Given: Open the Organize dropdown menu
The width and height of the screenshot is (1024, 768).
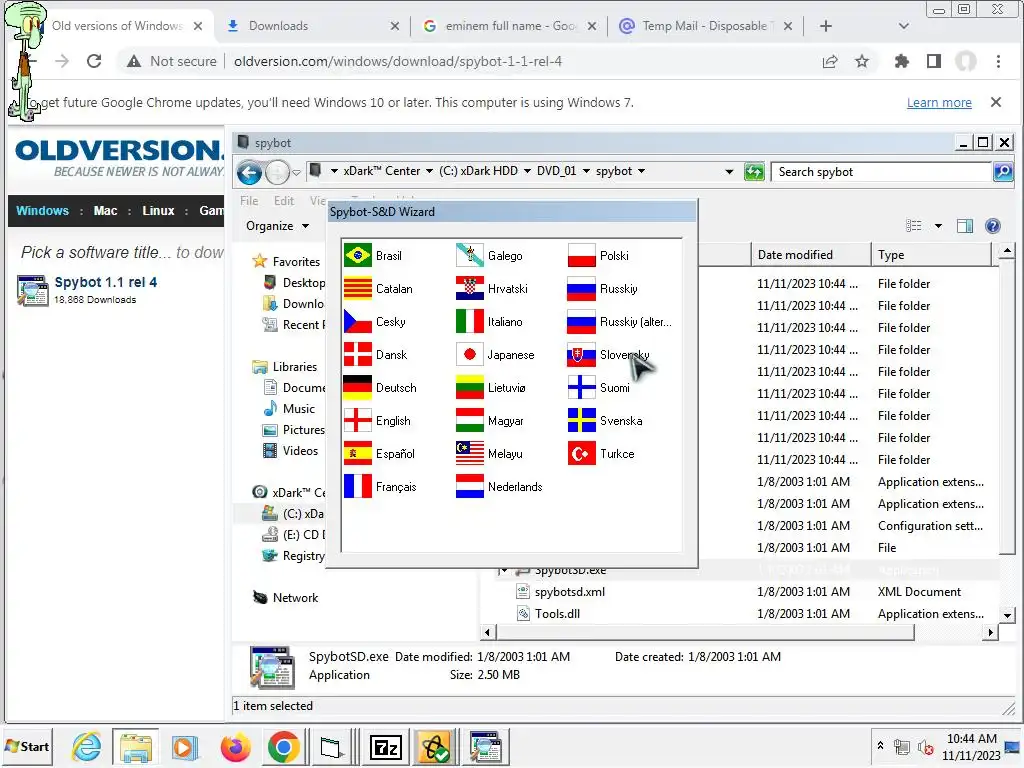Looking at the screenshot, I should 277,226.
